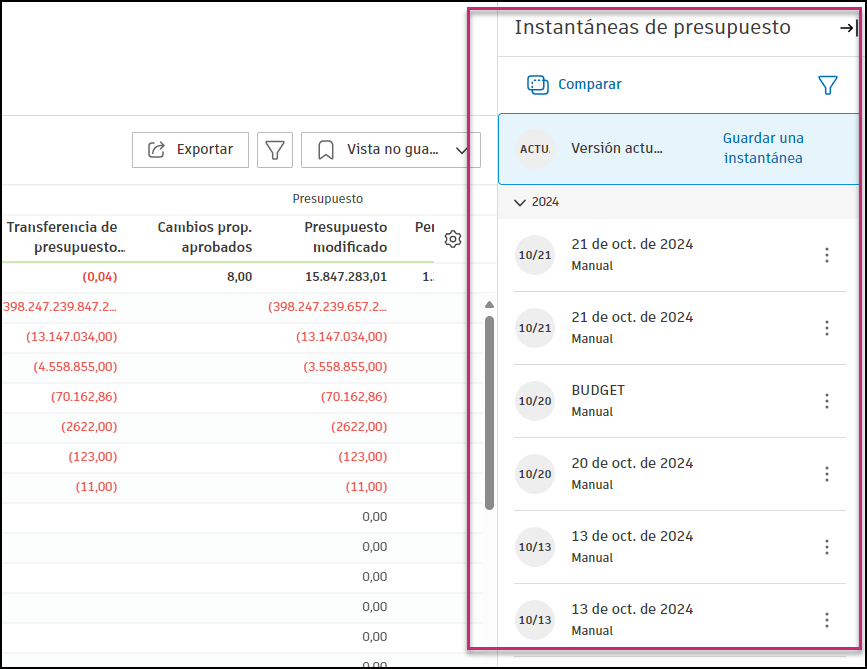Open actions dropdown for 13 de oct. snapshot

click(x=827, y=547)
